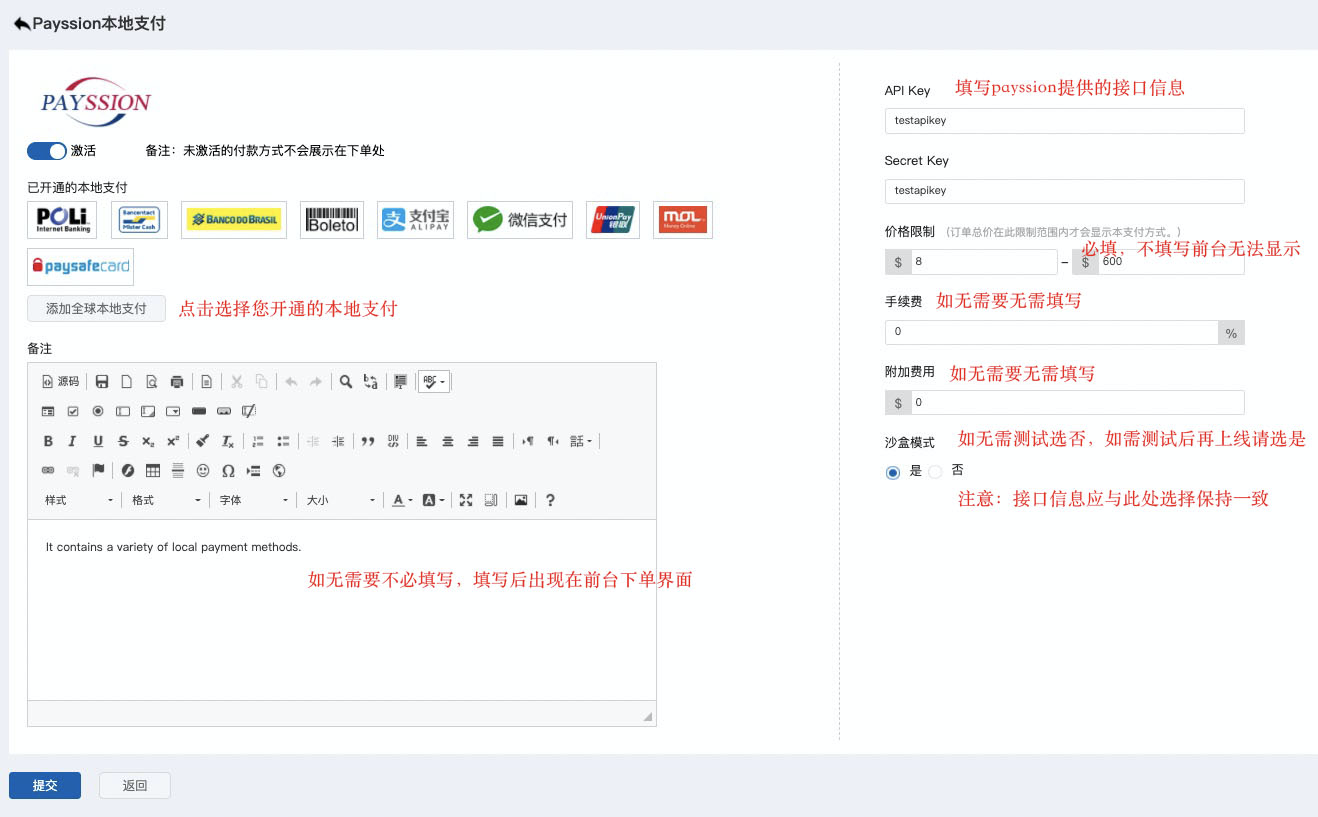The width and height of the screenshot is (1318, 817).
Task: Insert a smiley emoticon
Action: [x=203, y=470]
